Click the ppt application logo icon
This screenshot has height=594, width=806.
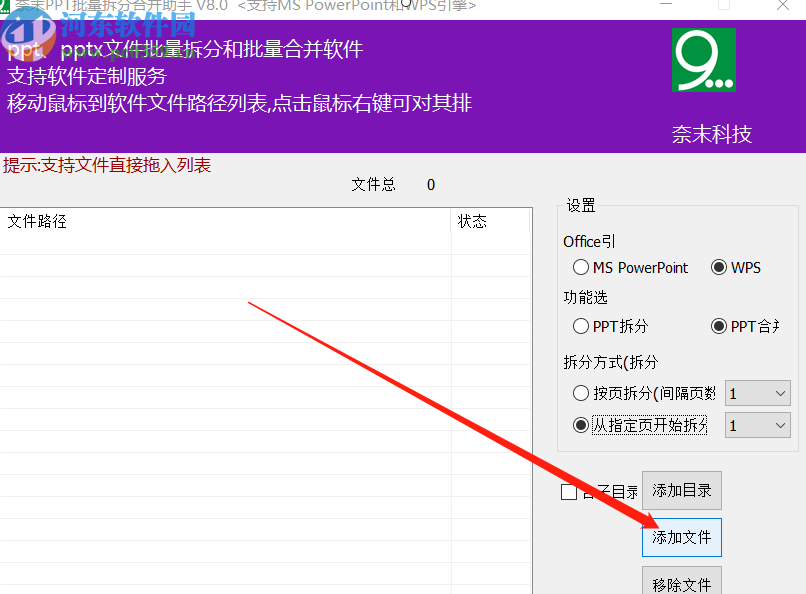[25, 48]
